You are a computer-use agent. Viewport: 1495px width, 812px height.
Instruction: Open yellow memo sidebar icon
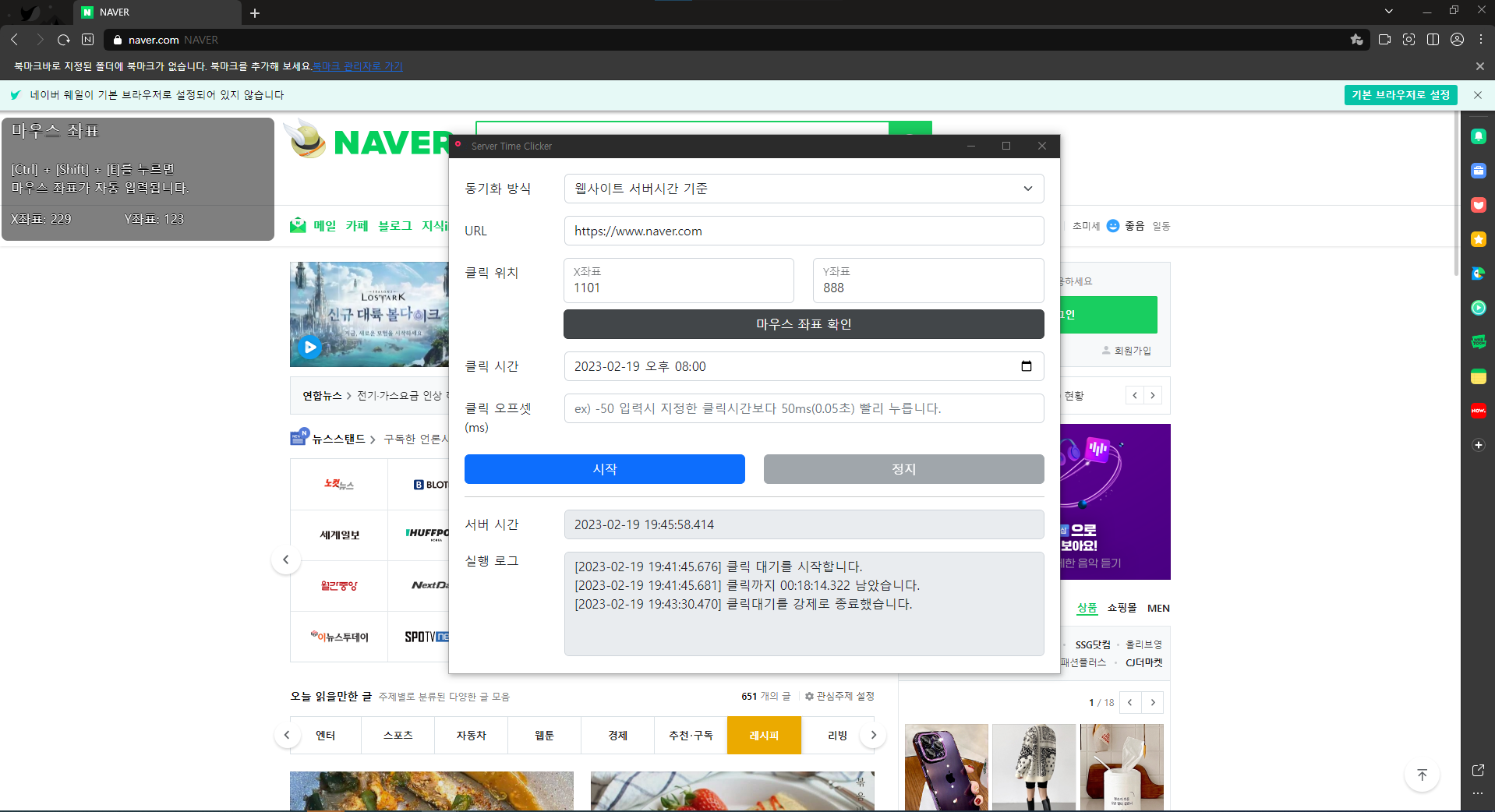pos(1479,376)
